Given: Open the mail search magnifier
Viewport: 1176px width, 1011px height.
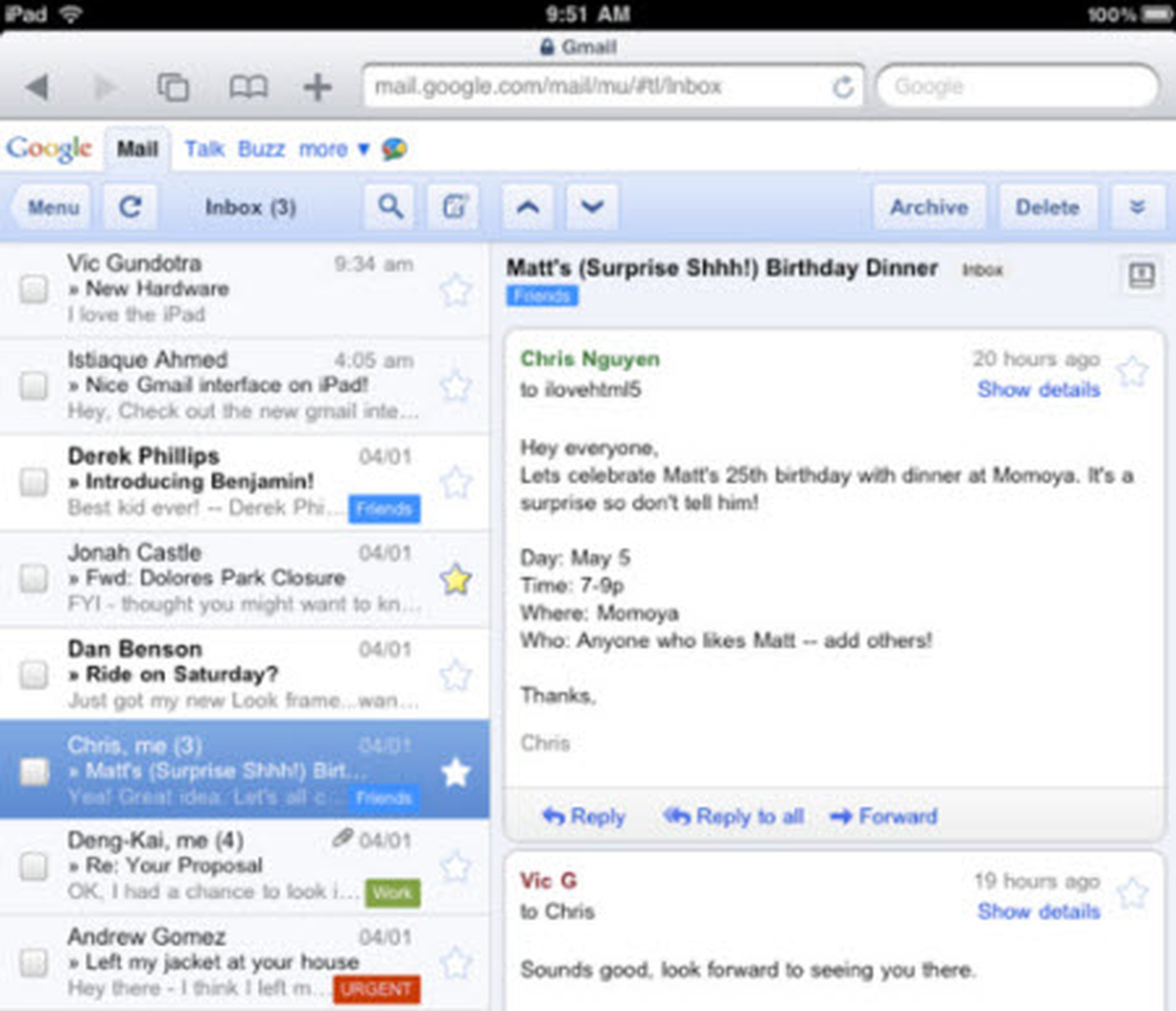Looking at the screenshot, I should click(390, 207).
